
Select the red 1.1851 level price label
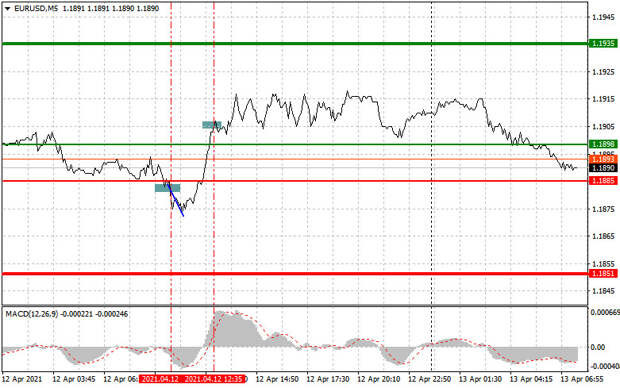click(603, 273)
